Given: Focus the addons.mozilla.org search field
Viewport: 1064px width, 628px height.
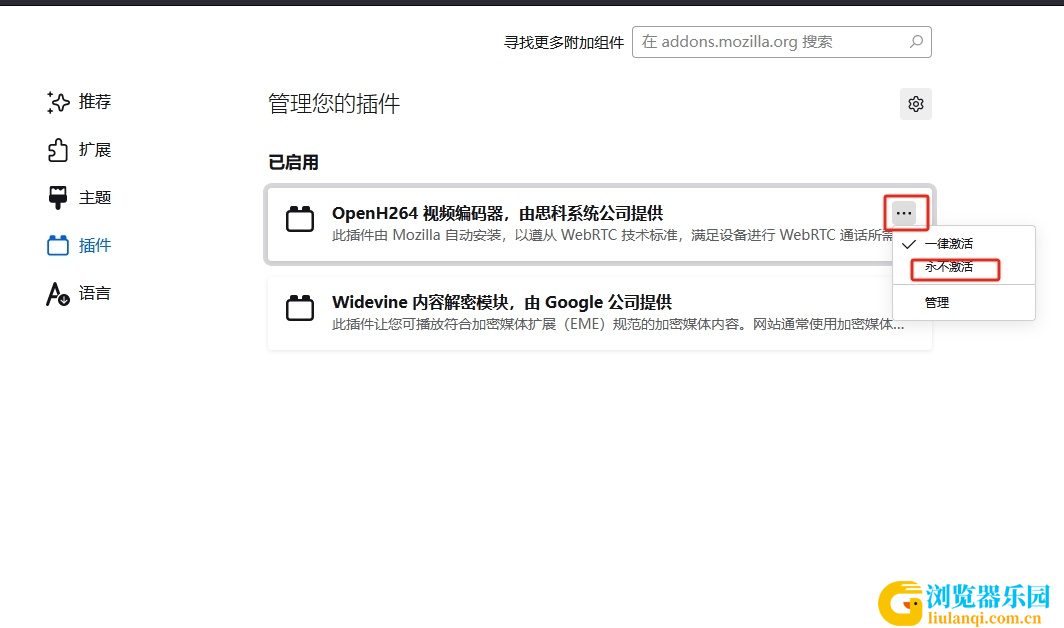Looking at the screenshot, I should [x=781, y=42].
